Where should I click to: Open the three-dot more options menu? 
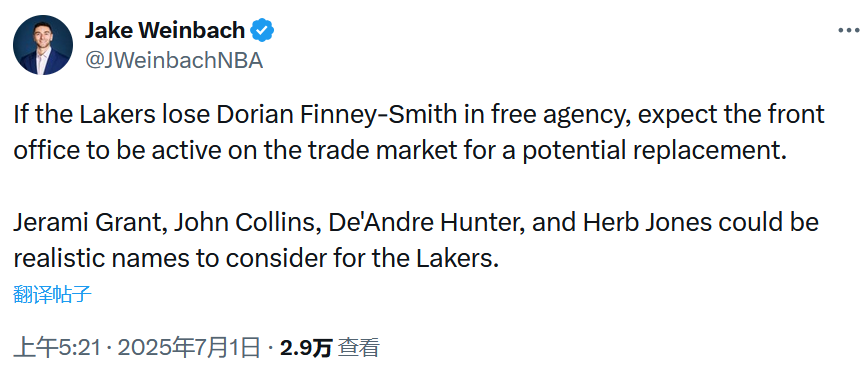(x=850, y=31)
